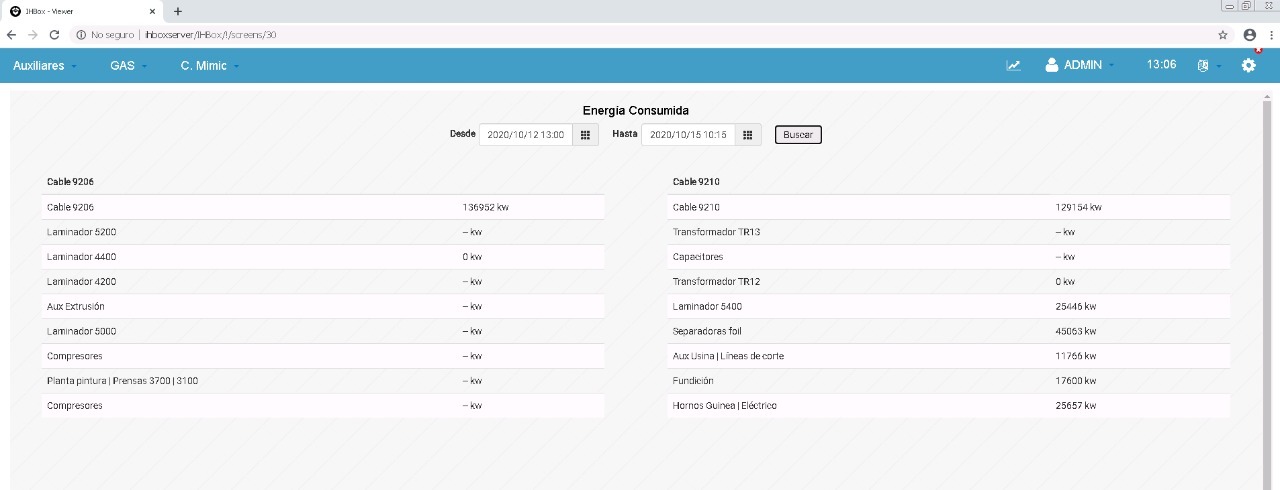Click the Hasta date input field

coord(688,134)
